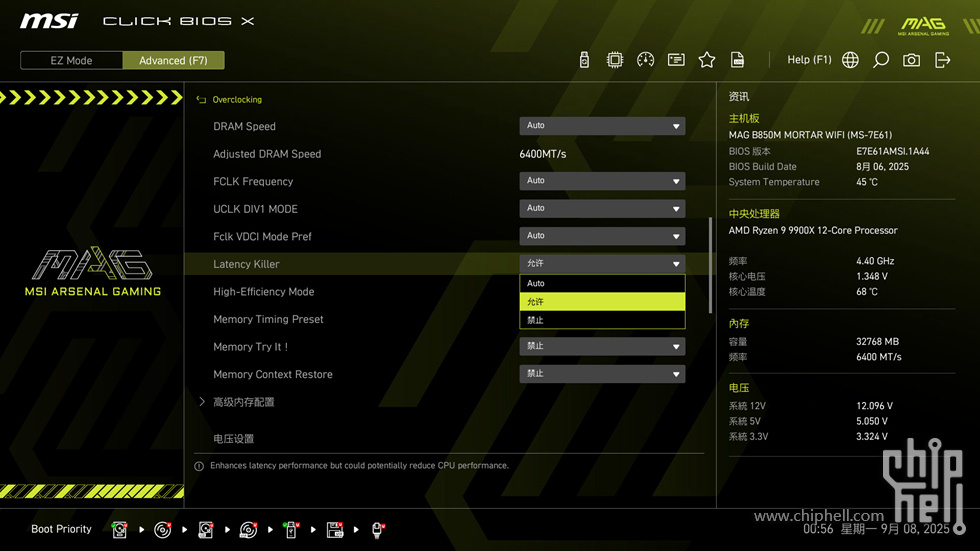Select the USB hard disk boot icon
Viewport: 980px width, 551px height.
click(206, 530)
